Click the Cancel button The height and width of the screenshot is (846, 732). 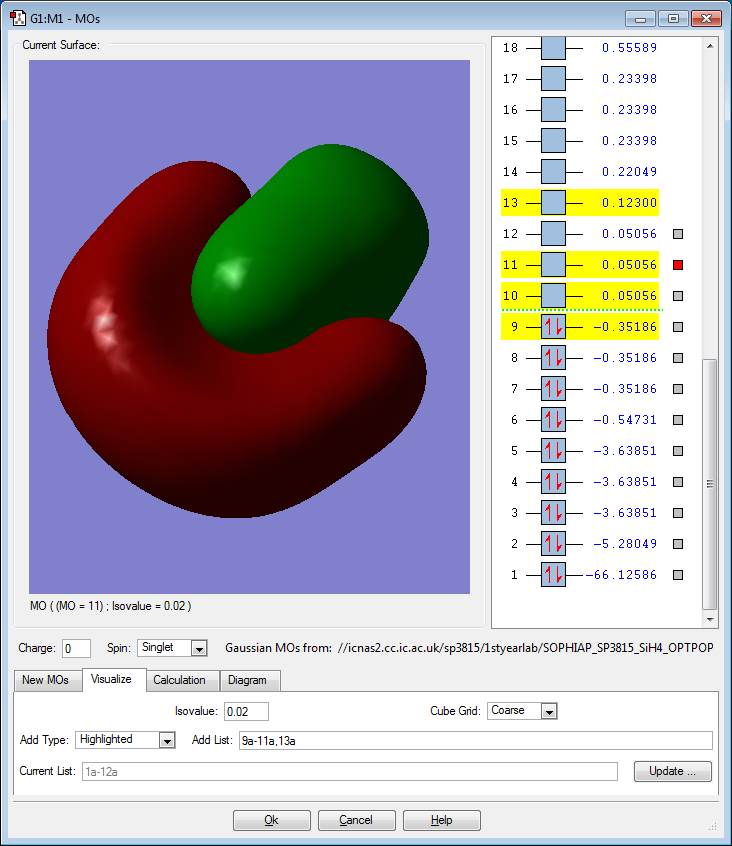click(x=356, y=820)
